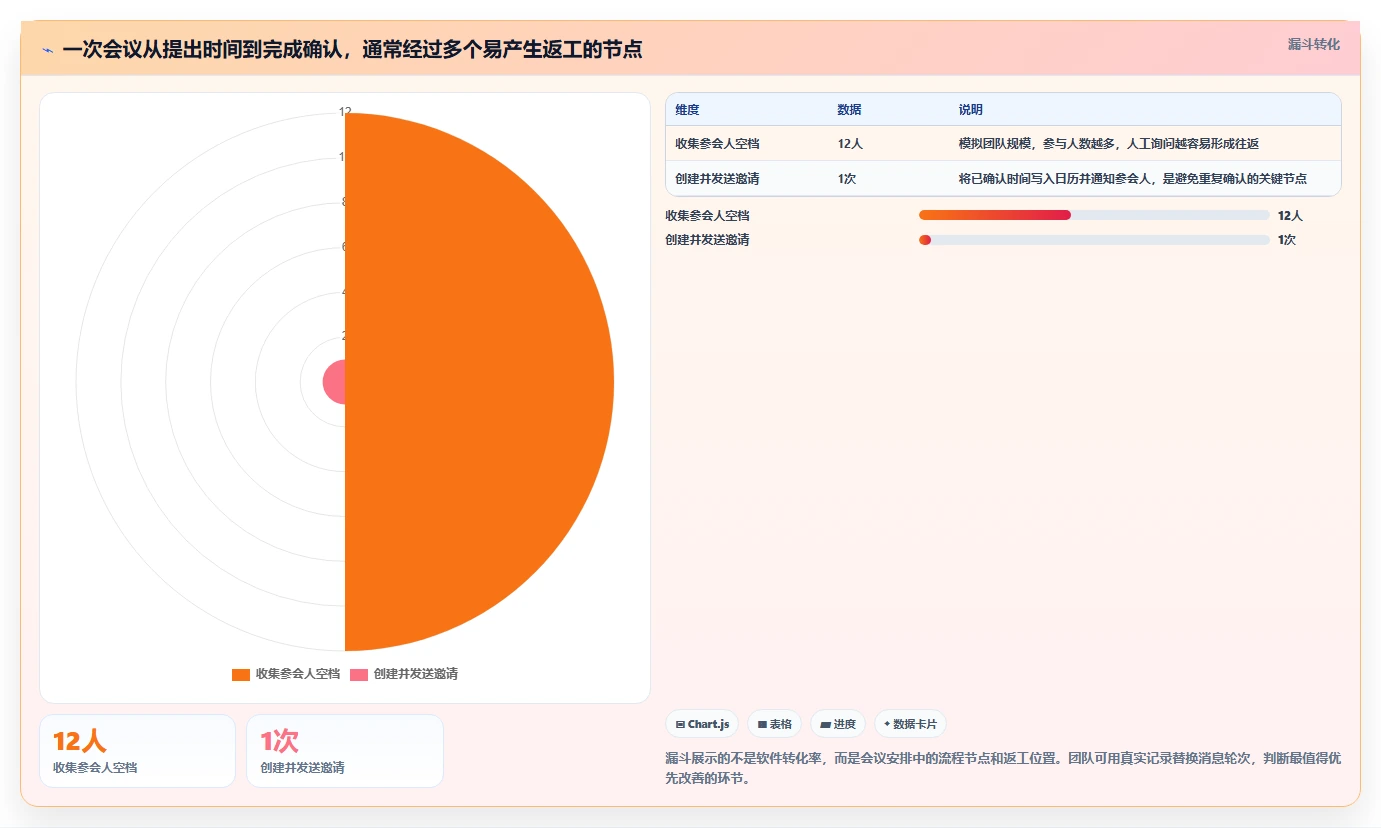
Task: Click the Chart.js tag chip
Action: click(x=702, y=724)
